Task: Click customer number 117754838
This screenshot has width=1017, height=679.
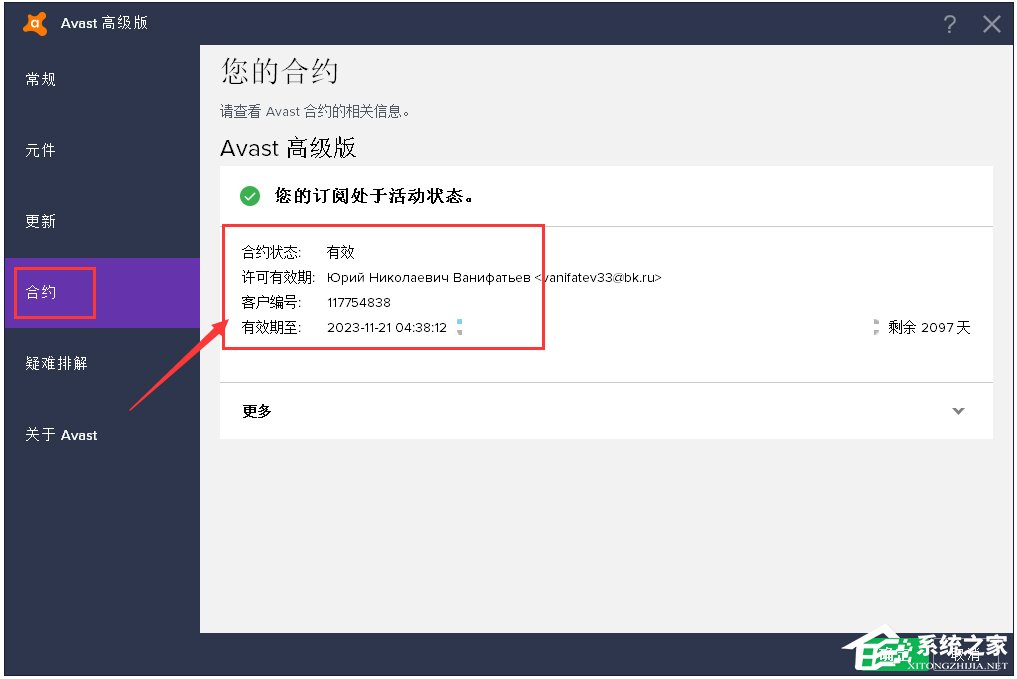Action: pyautogui.click(x=359, y=302)
